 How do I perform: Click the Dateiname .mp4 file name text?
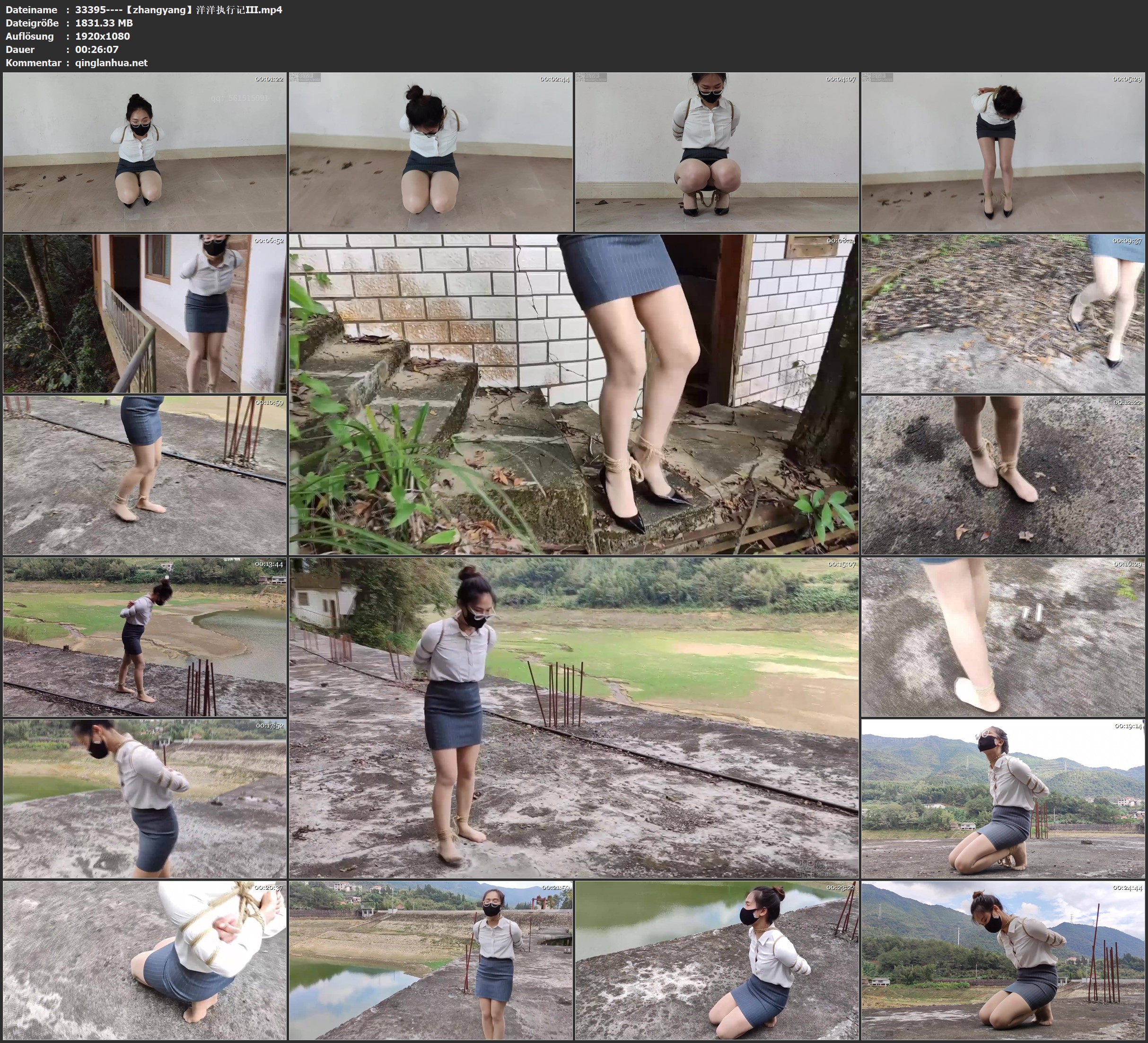pyautogui.click(x=178, y=9)
